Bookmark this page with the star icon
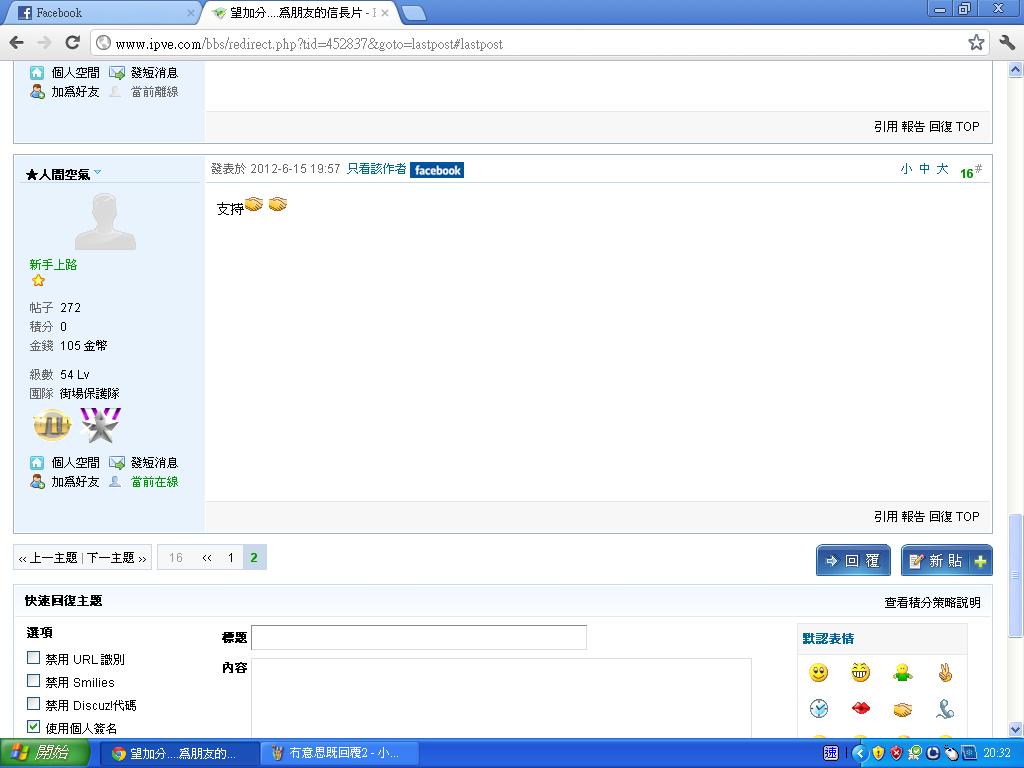Screen dimensions: 1024x768 (x=976, y=43)
